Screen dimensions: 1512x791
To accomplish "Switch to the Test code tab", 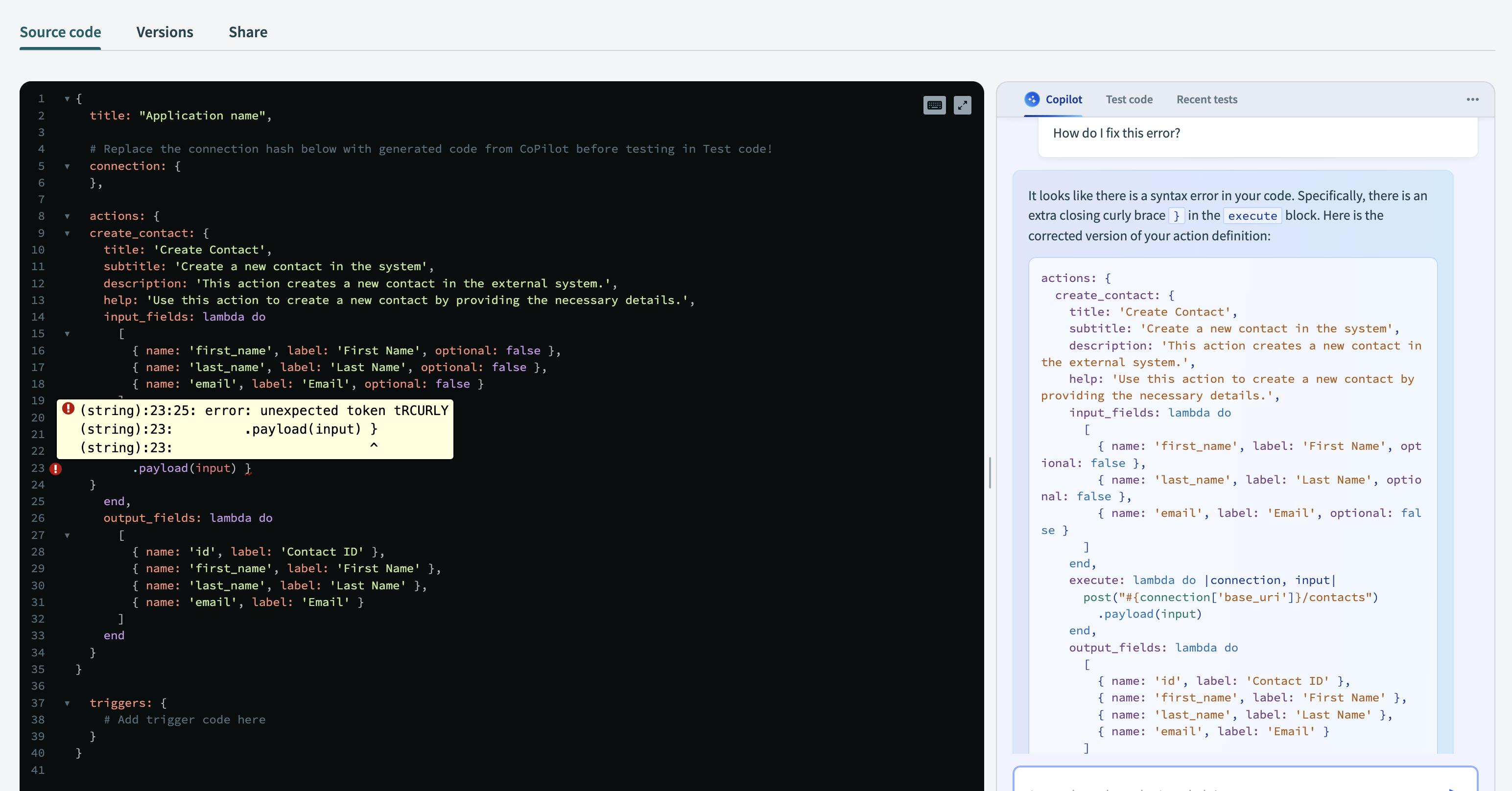I will coord(1129,99).
